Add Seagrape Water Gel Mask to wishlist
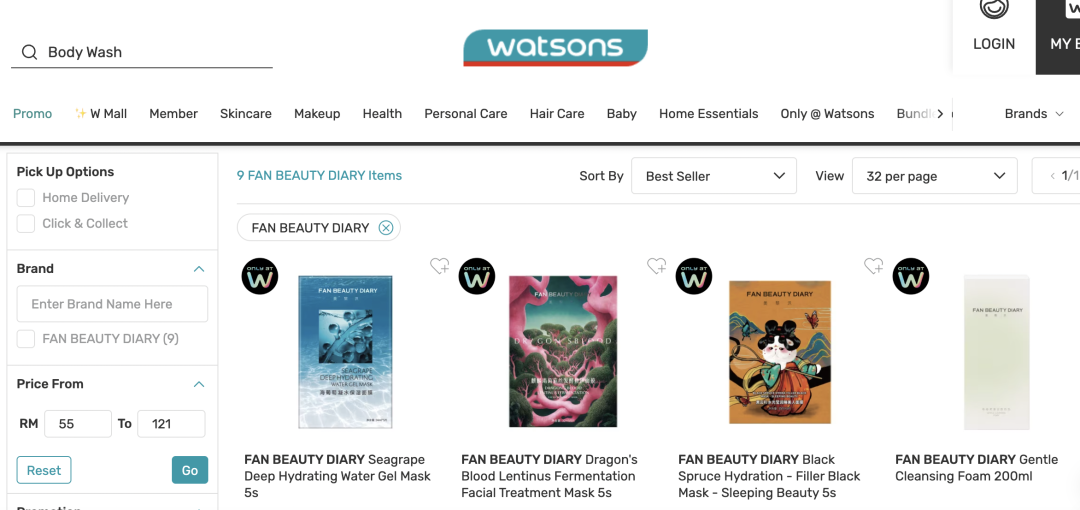The width and height of the screenshot is (1080, 510). (439, 265)
